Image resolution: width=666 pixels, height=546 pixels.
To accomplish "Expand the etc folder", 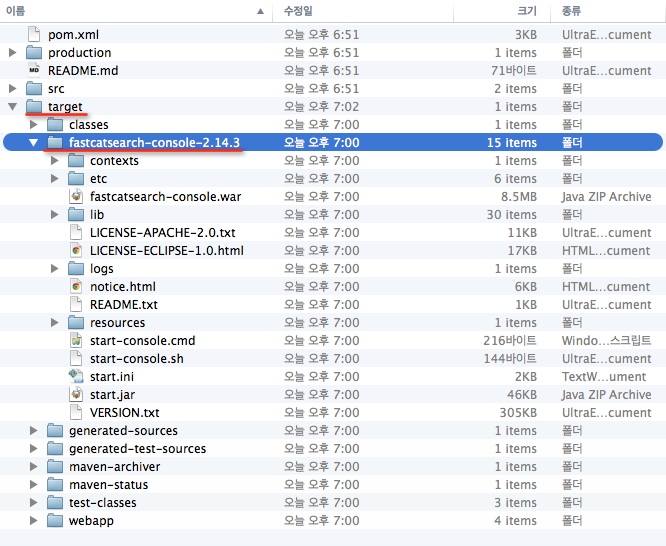I will click(54, 178).
